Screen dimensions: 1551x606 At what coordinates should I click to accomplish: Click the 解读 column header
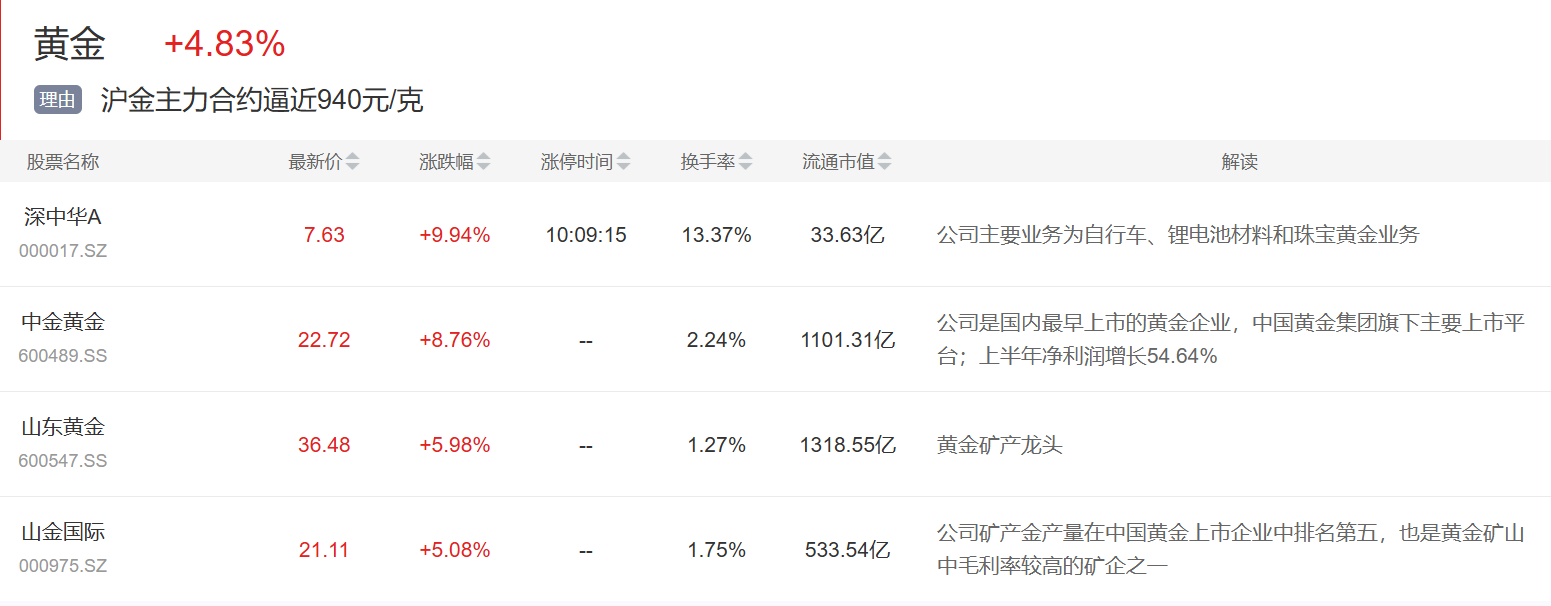click(1239, 162)
